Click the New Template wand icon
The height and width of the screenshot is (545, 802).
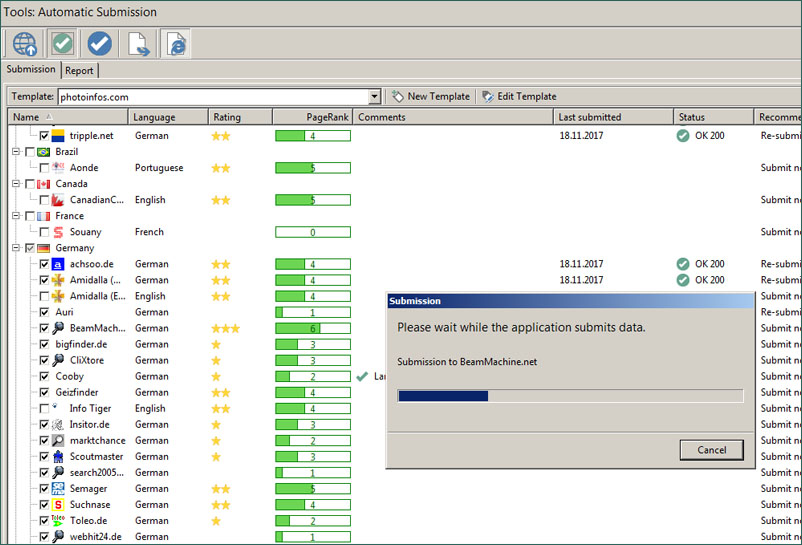[x=398, y=97]
